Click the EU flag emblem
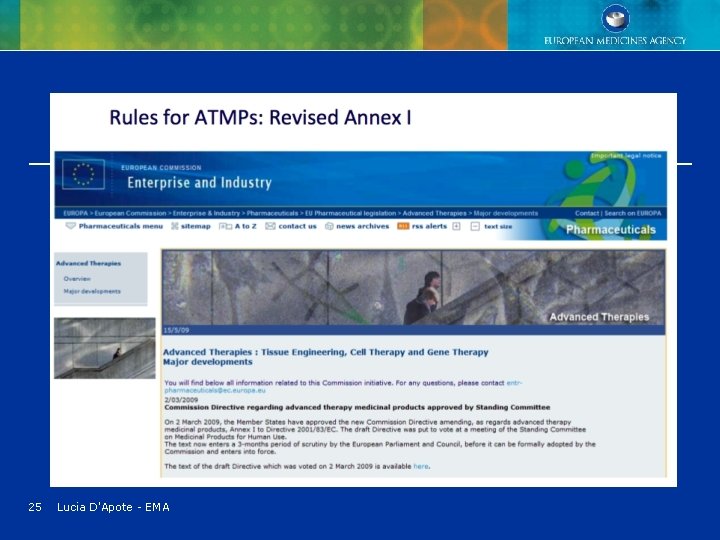 coord(83,174)
